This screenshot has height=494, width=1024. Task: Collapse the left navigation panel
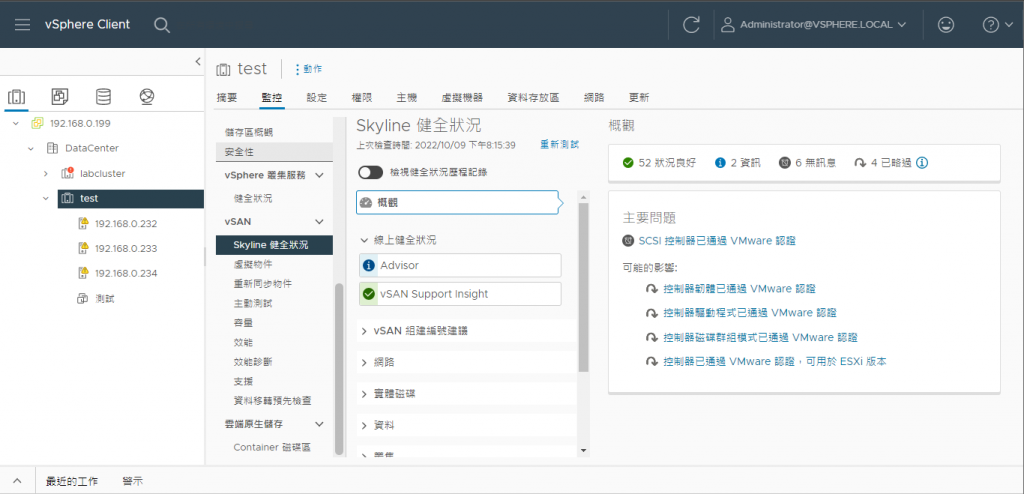coord(198,61)
